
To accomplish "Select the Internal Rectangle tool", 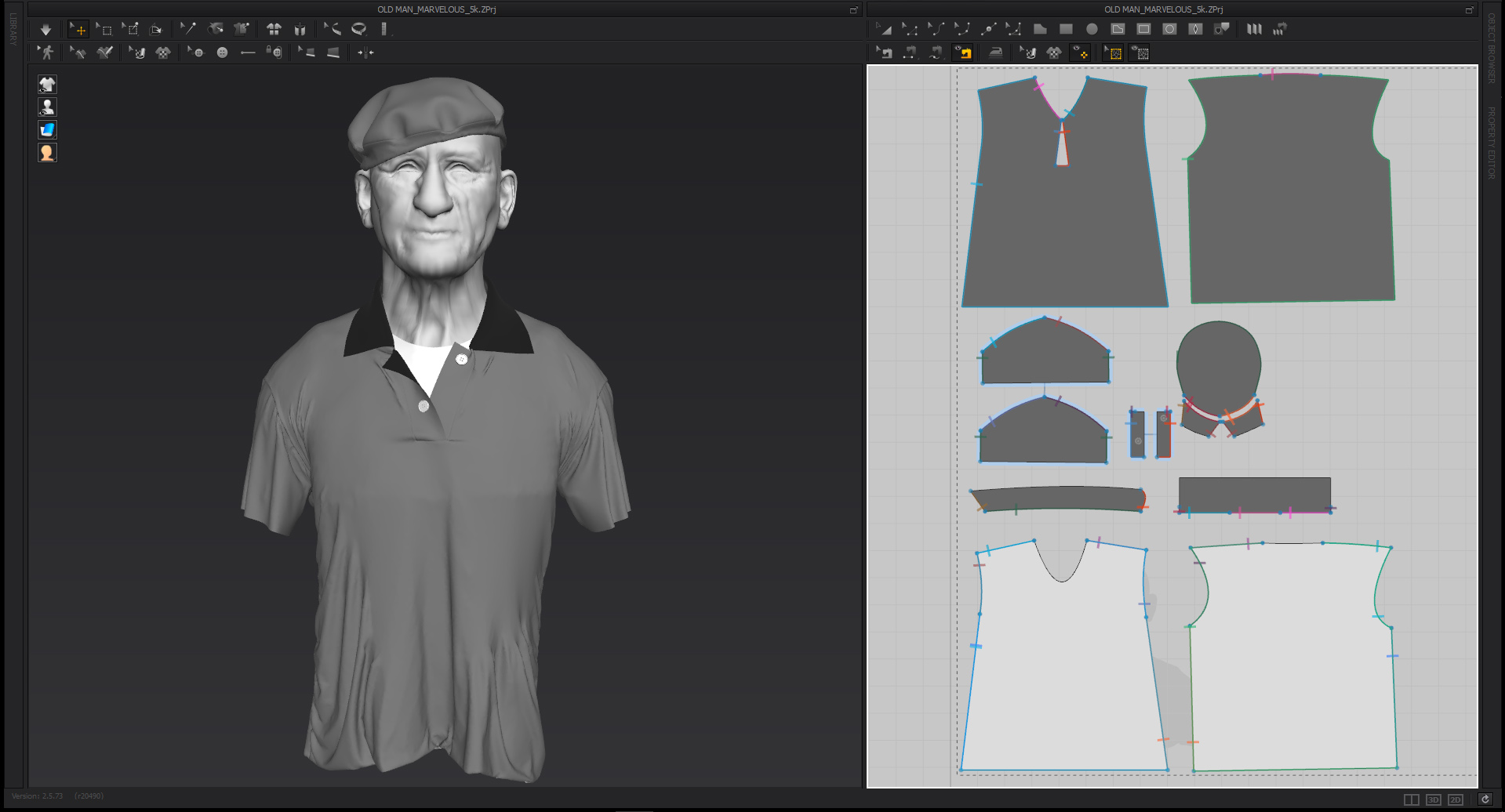I will point(1143,29).
